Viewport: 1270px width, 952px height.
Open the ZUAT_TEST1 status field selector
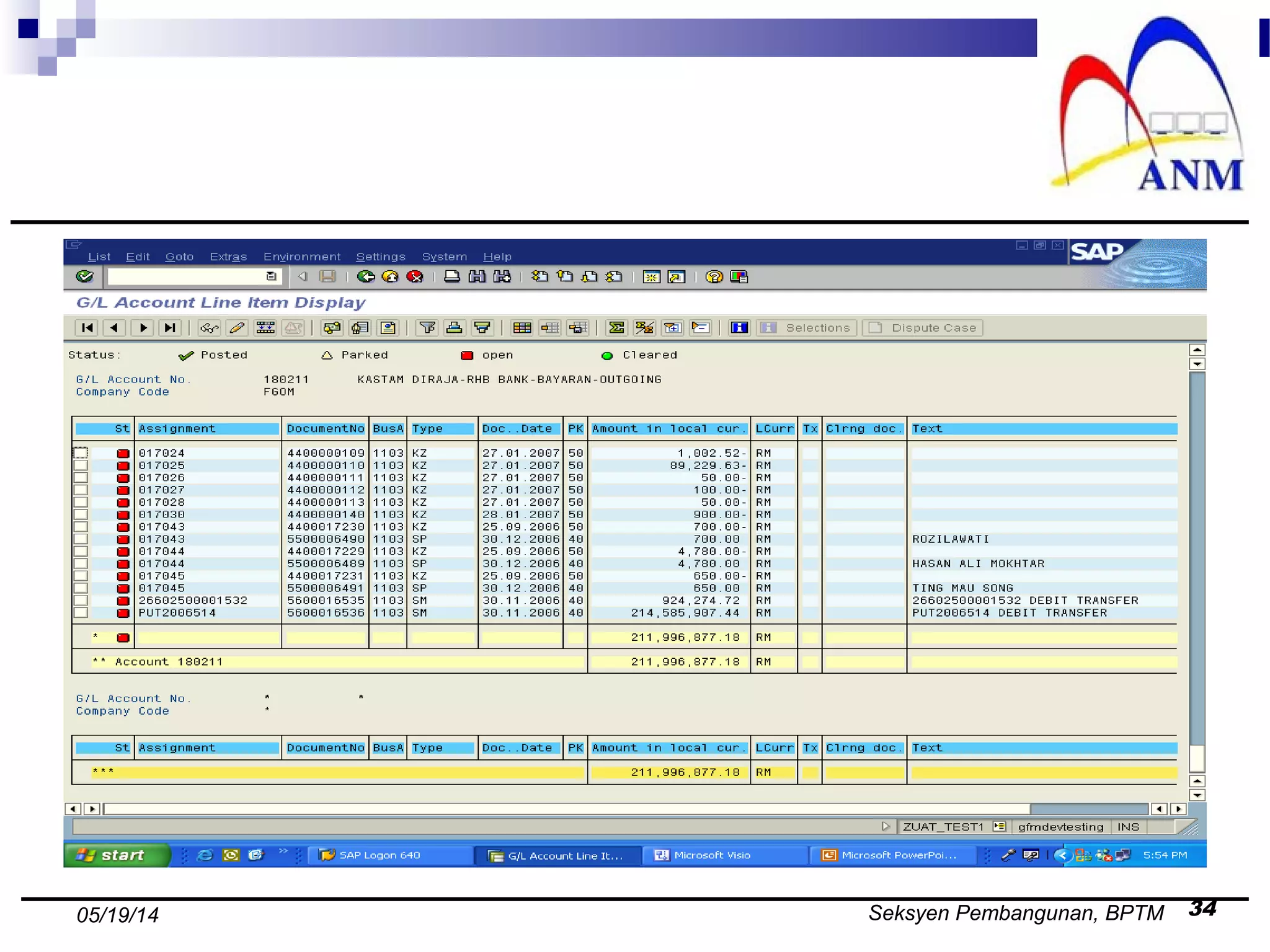click(998, 826)
